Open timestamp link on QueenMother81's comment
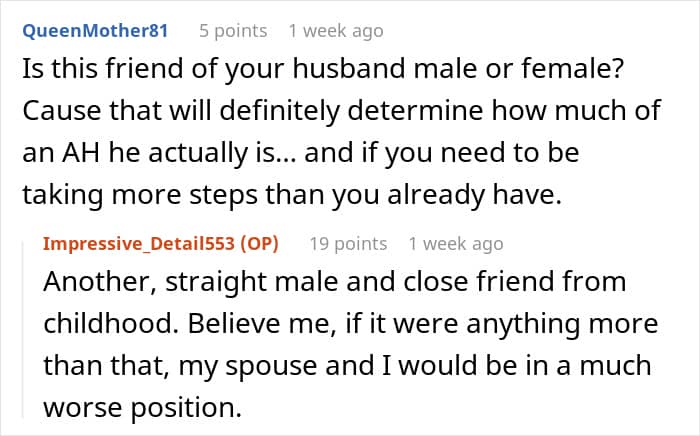 pos(336,31)
